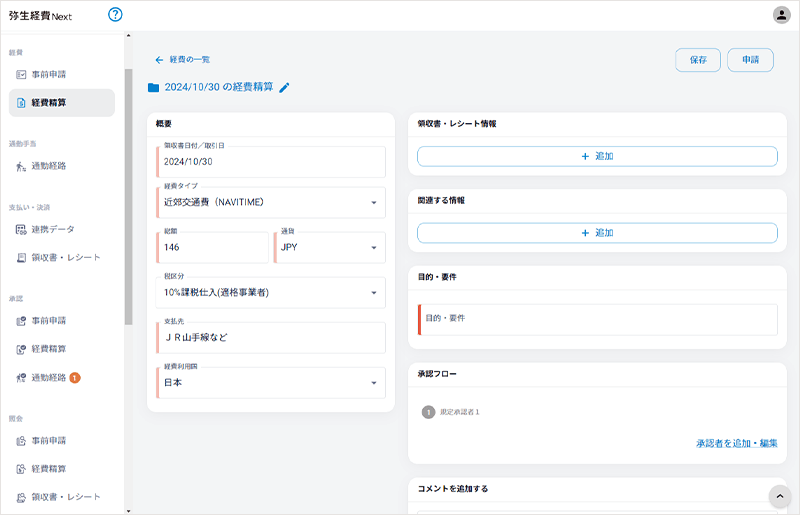Viewport: 800px width, 515px height.
Task: Click the pencil icon to edit title
Action: point(284,88)
